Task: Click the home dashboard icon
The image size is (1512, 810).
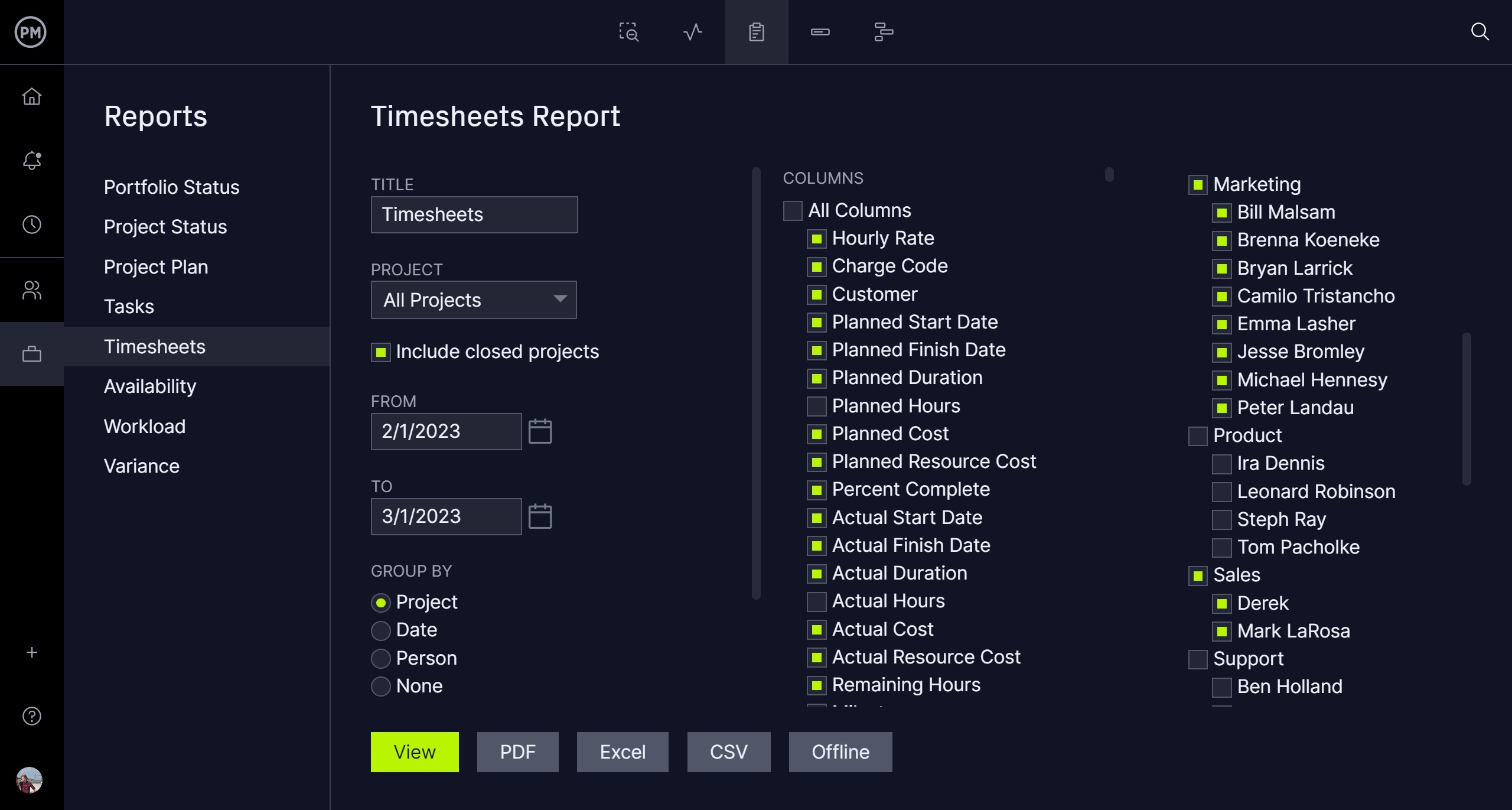Action: pyautogui.click(x=32, y=96)
